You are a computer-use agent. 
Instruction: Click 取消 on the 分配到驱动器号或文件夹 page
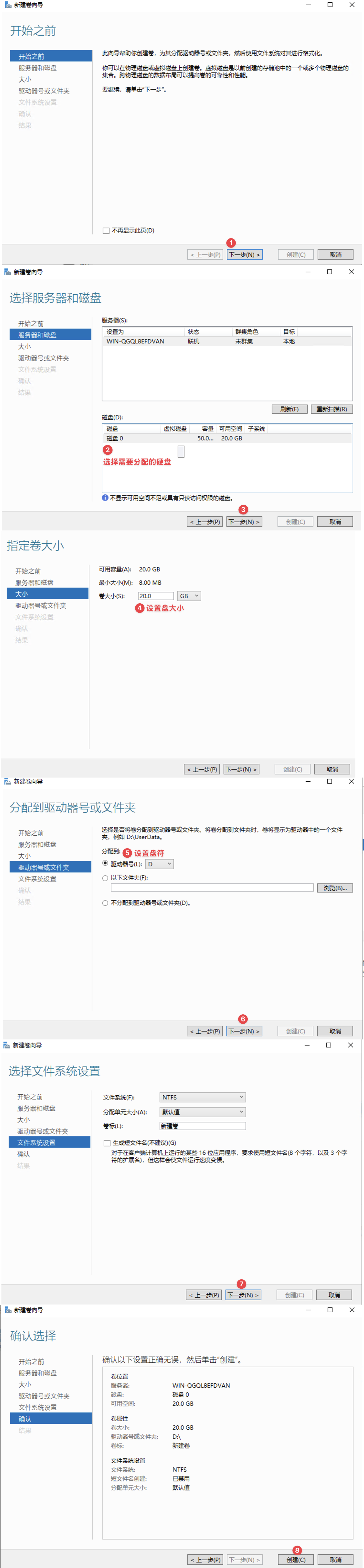[x=335, y=1031]
